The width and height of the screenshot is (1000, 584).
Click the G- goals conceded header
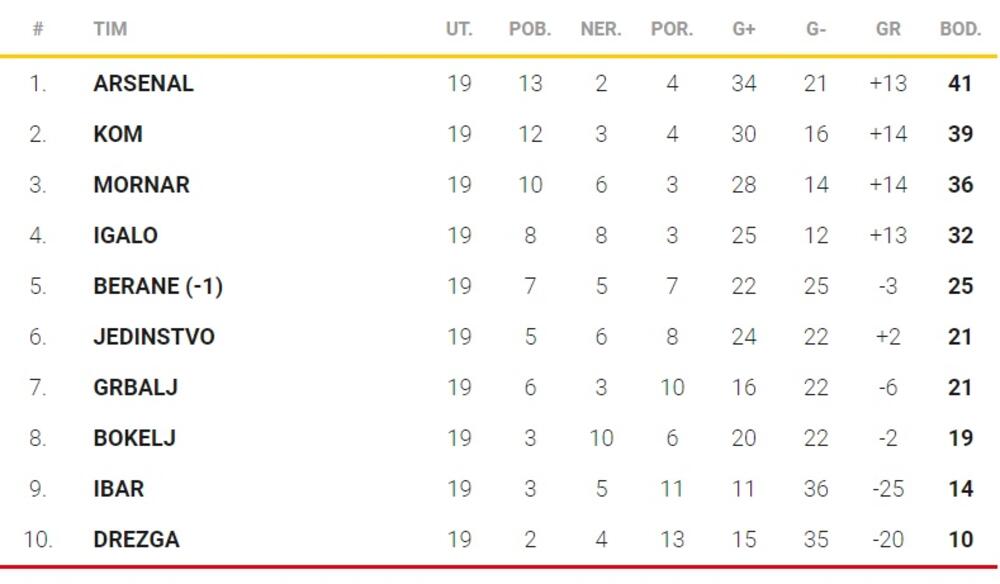point(816,29)
